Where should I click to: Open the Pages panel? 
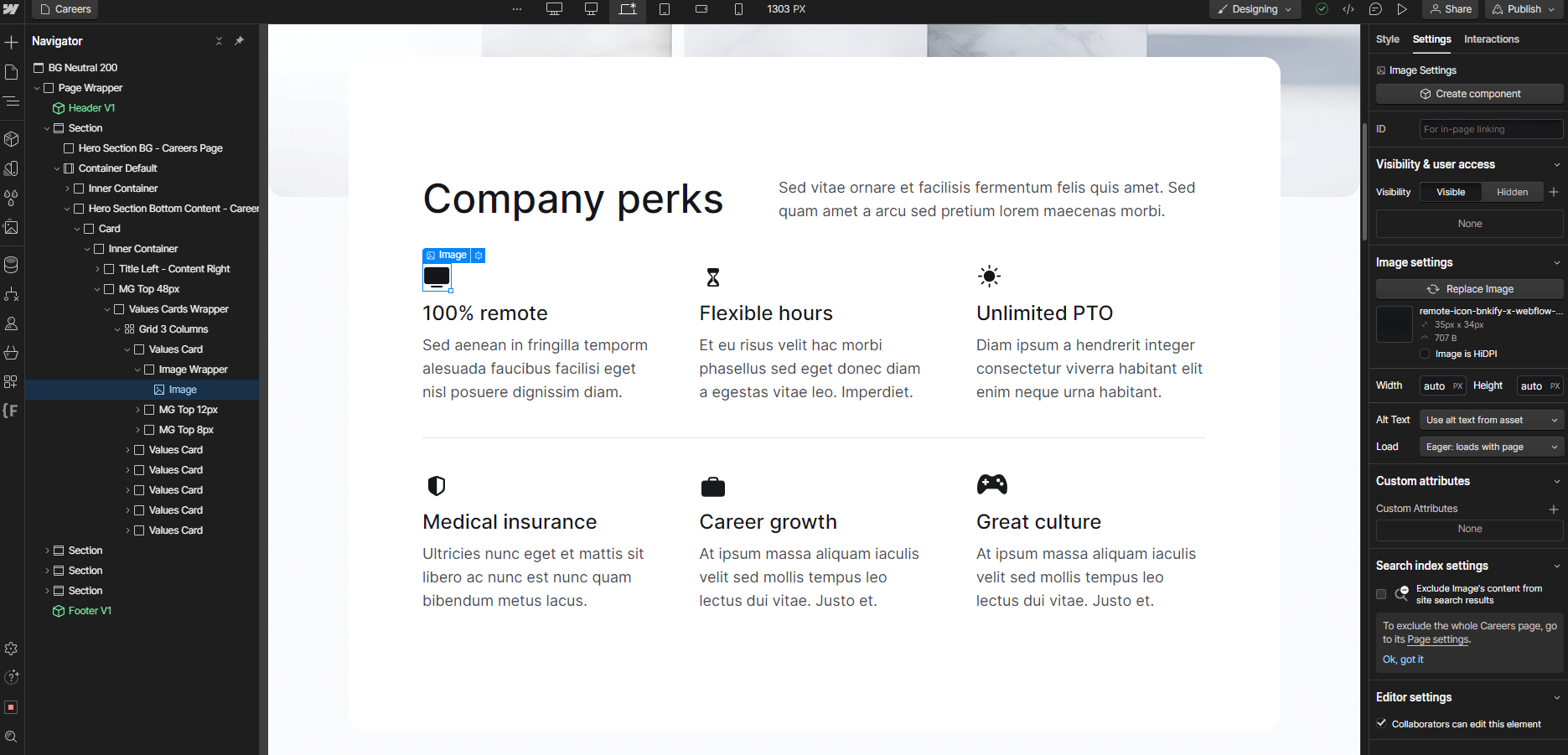[12, 72]
